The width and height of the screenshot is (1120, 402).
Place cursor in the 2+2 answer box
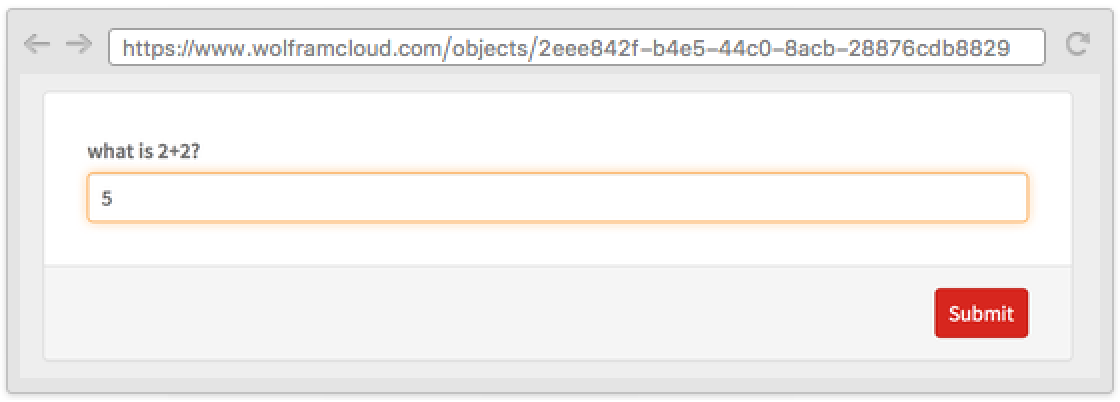tap(557, 198)
